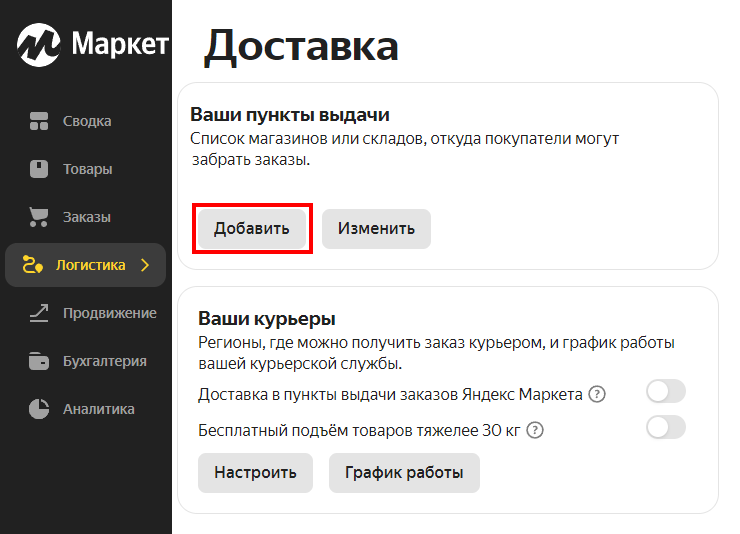Open the Товары menu section
The height and width of the screenshot is (534, 740).
tap(87, 169)
